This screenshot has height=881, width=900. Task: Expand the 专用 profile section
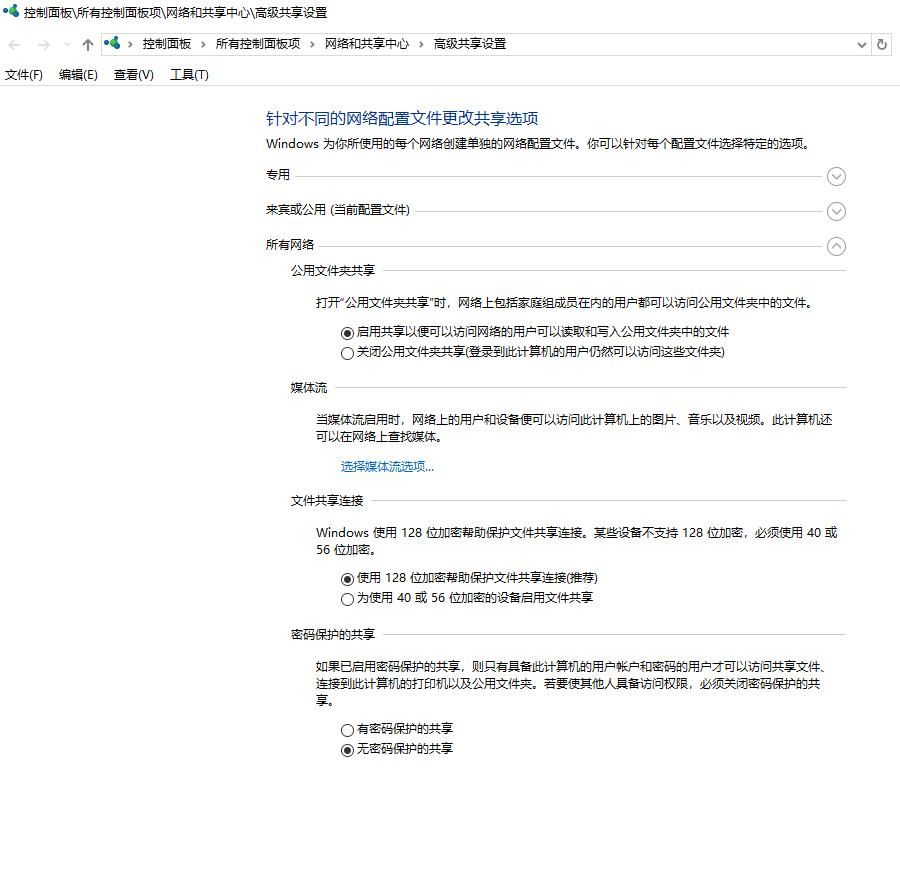tap(836, 176)
